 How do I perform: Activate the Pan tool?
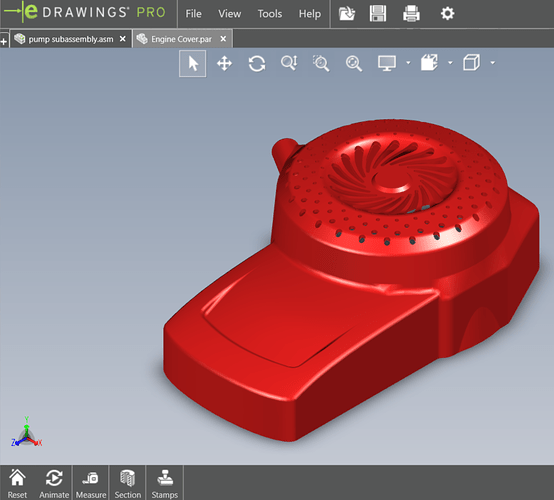coord(224,64)
